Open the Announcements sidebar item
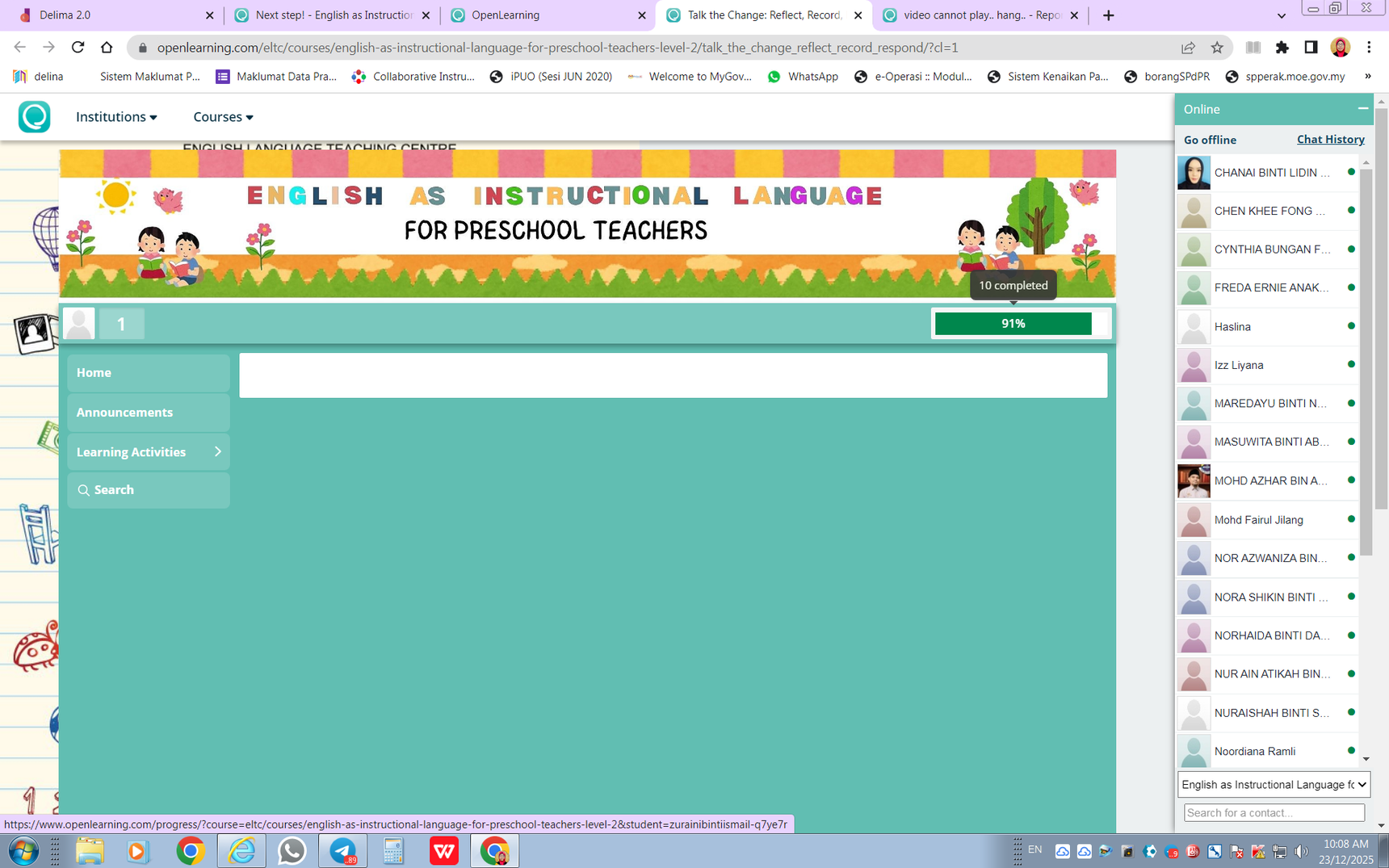The image size is (1389, 868). tap(149, 413)
